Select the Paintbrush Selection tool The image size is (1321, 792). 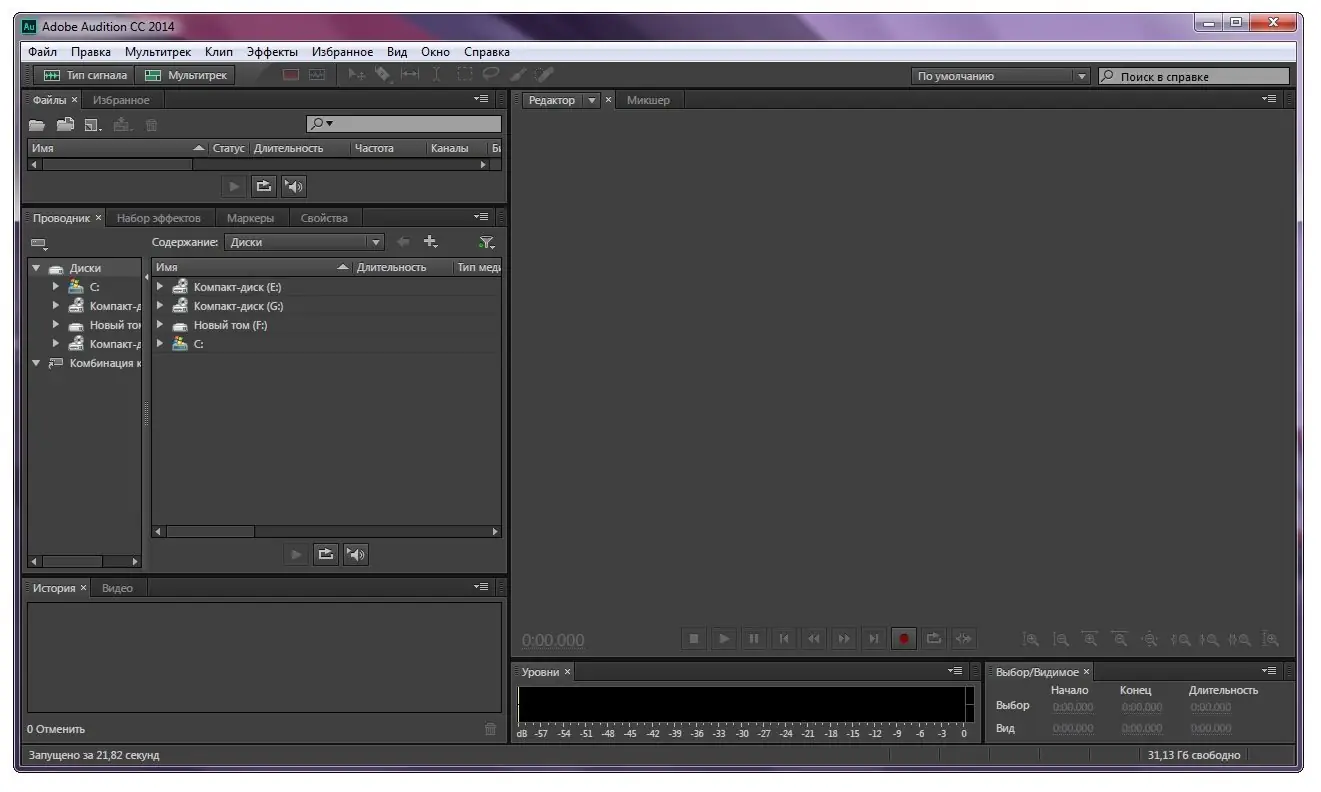pyautogui.click(x=517, y=74)
